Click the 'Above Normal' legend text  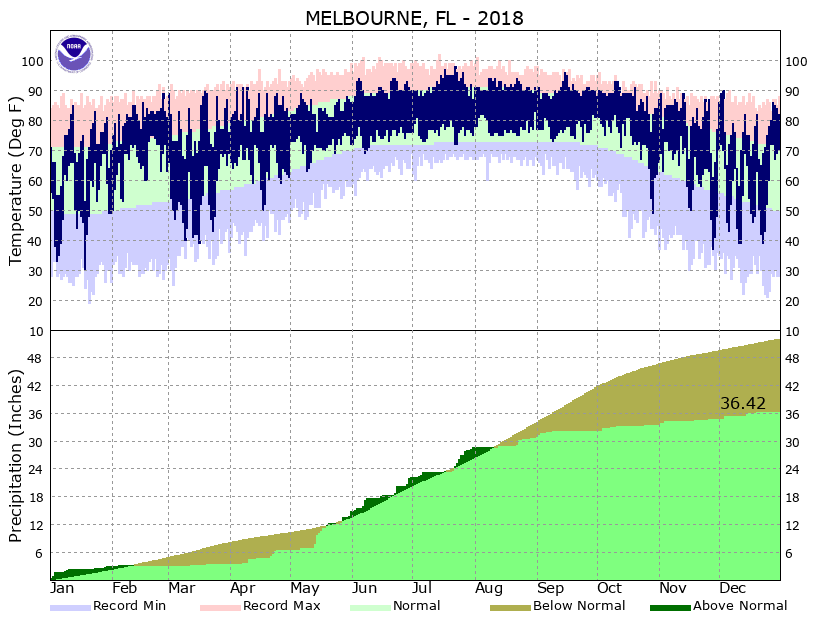pos(740,606)
